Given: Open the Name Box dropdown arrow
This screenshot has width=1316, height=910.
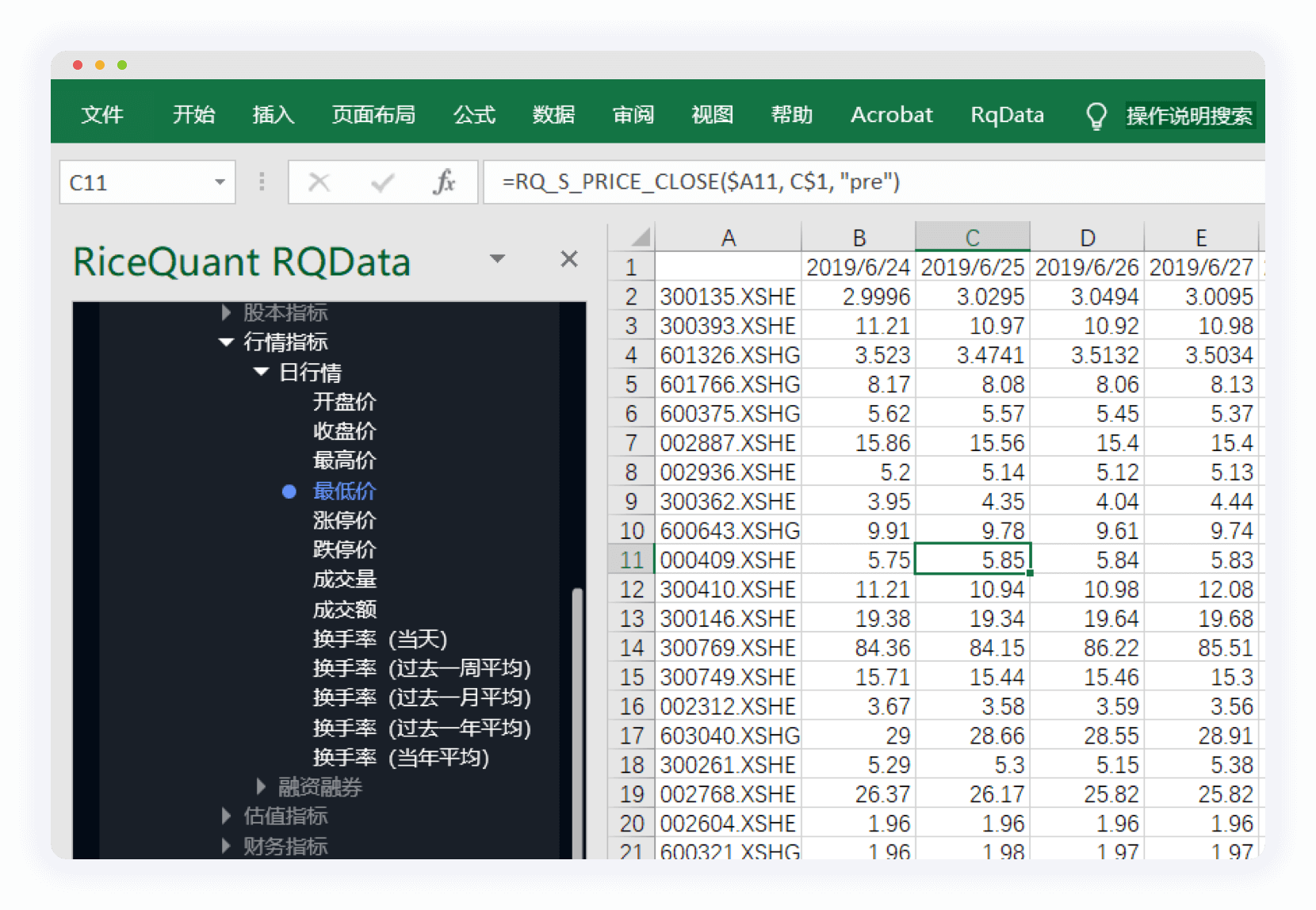Looking at the screenshot, I should click(x=220, y=182).
